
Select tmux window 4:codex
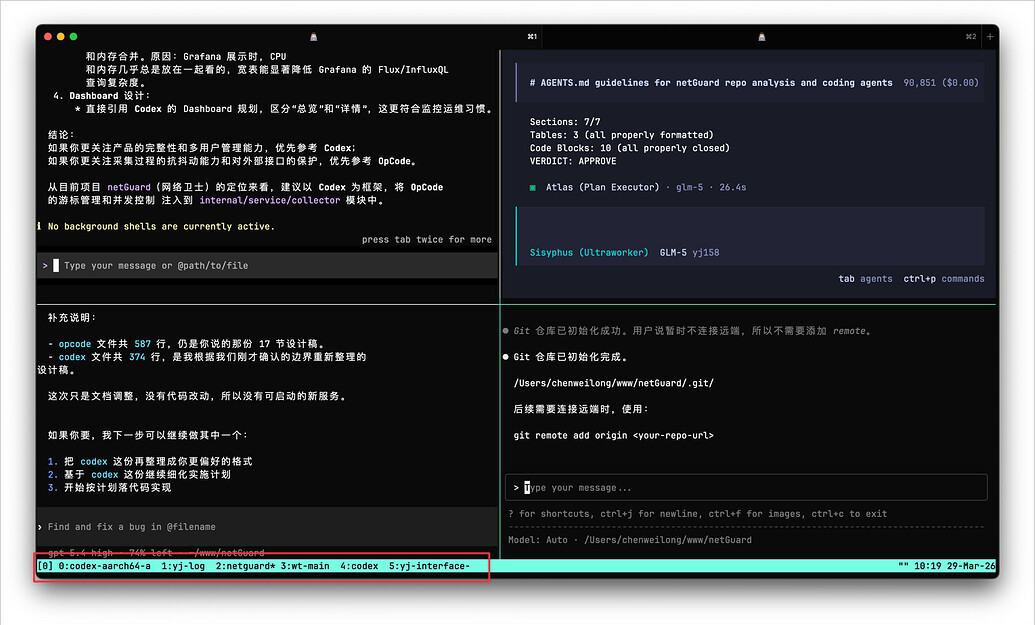tap(359, 566)
